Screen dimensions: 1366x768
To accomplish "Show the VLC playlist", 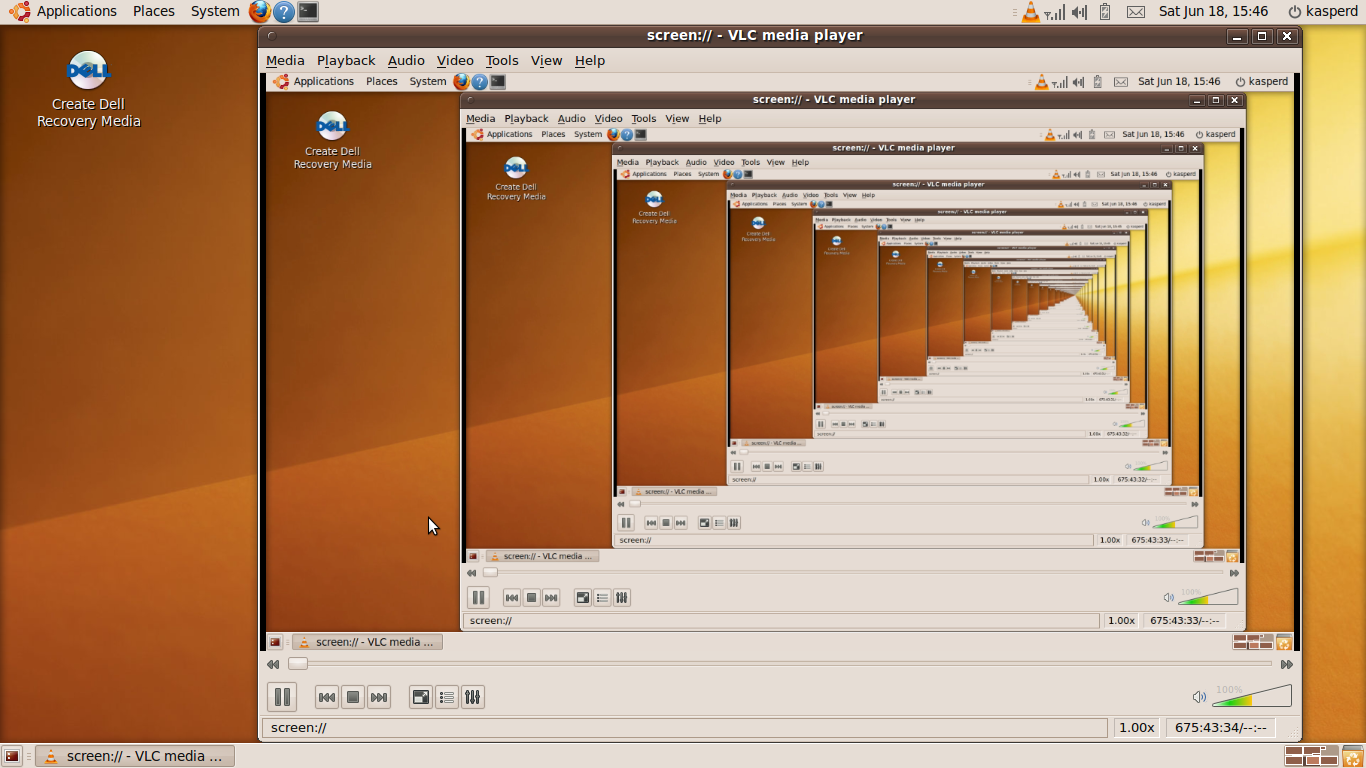I will click(447, 697).
